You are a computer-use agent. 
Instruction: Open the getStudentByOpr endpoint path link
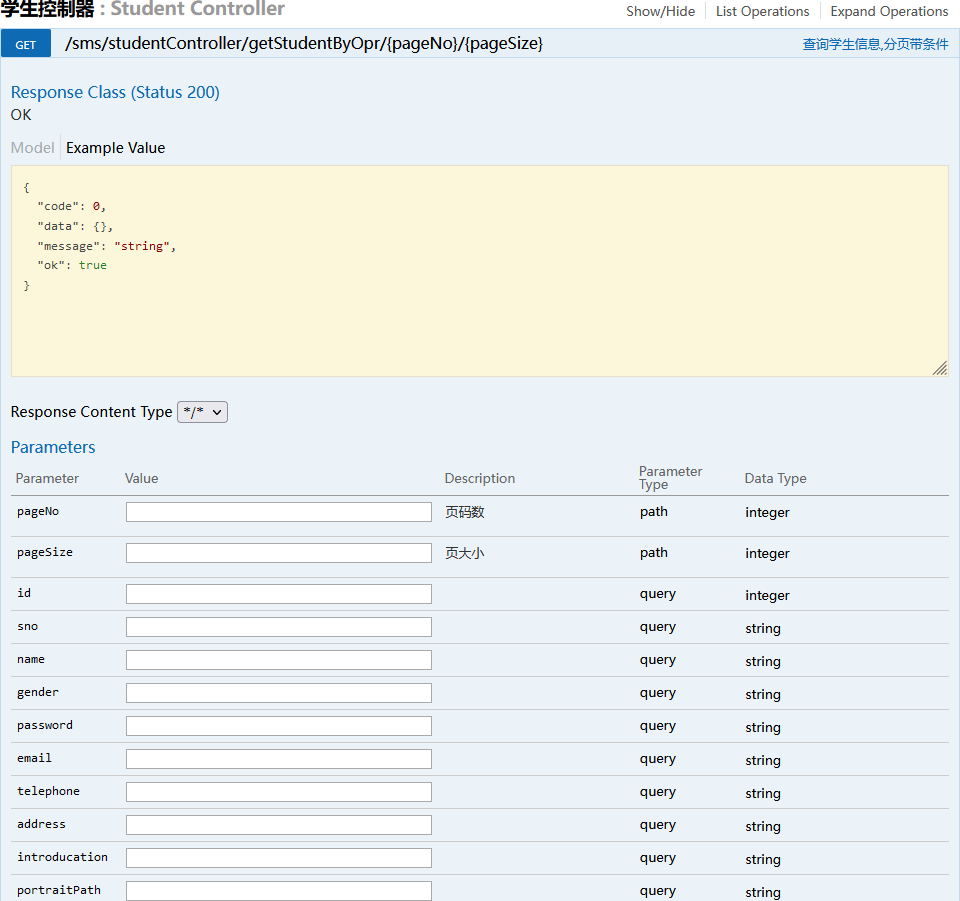[304, 43]
